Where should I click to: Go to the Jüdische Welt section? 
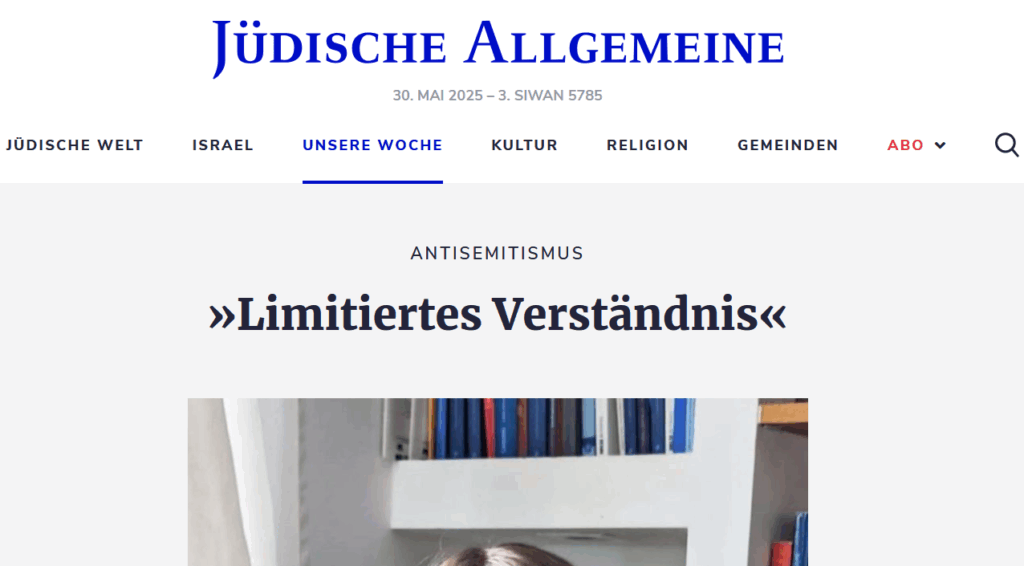(74, 145)
